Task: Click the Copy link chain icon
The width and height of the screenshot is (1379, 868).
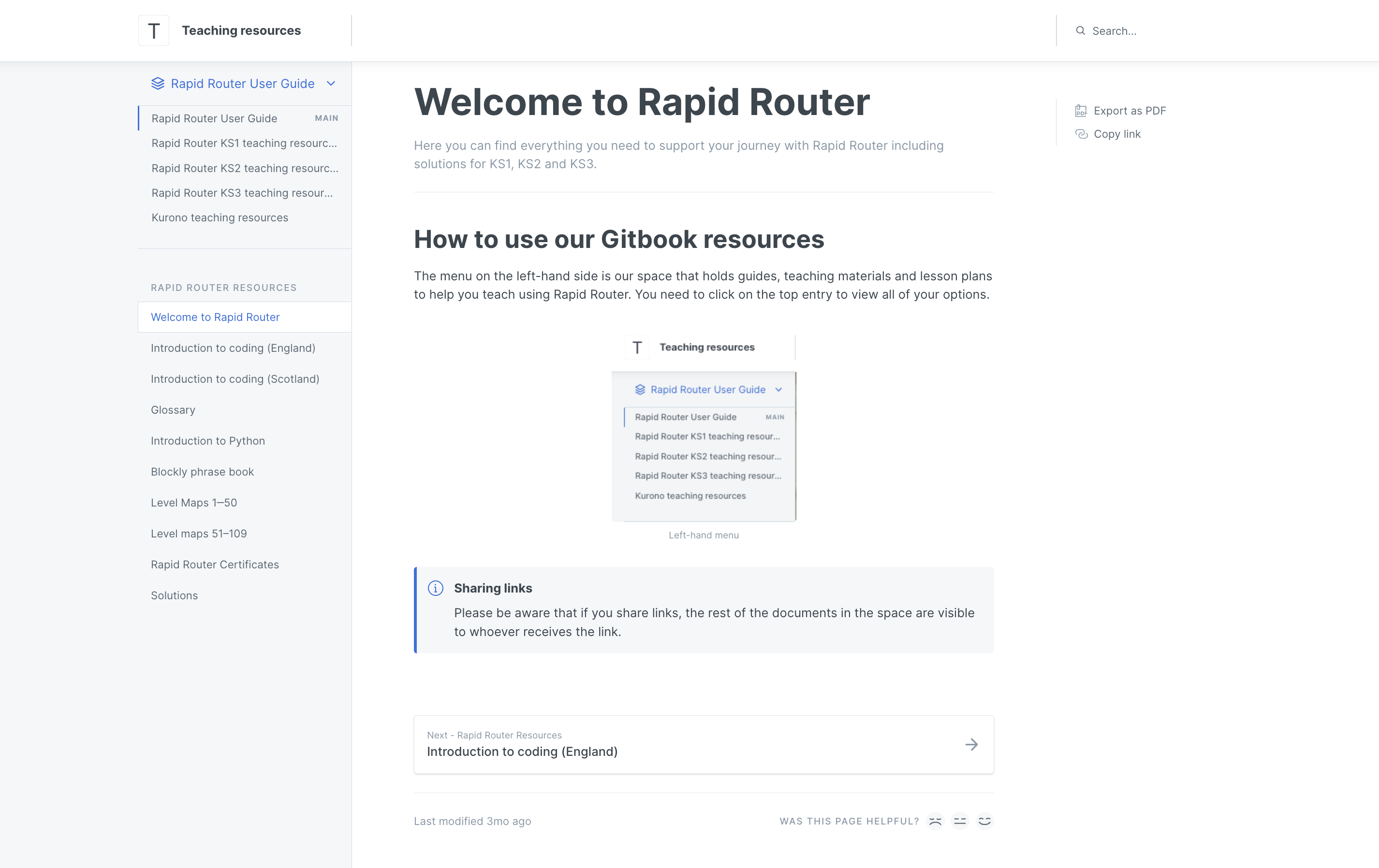Action: (x=1081, y=134)
